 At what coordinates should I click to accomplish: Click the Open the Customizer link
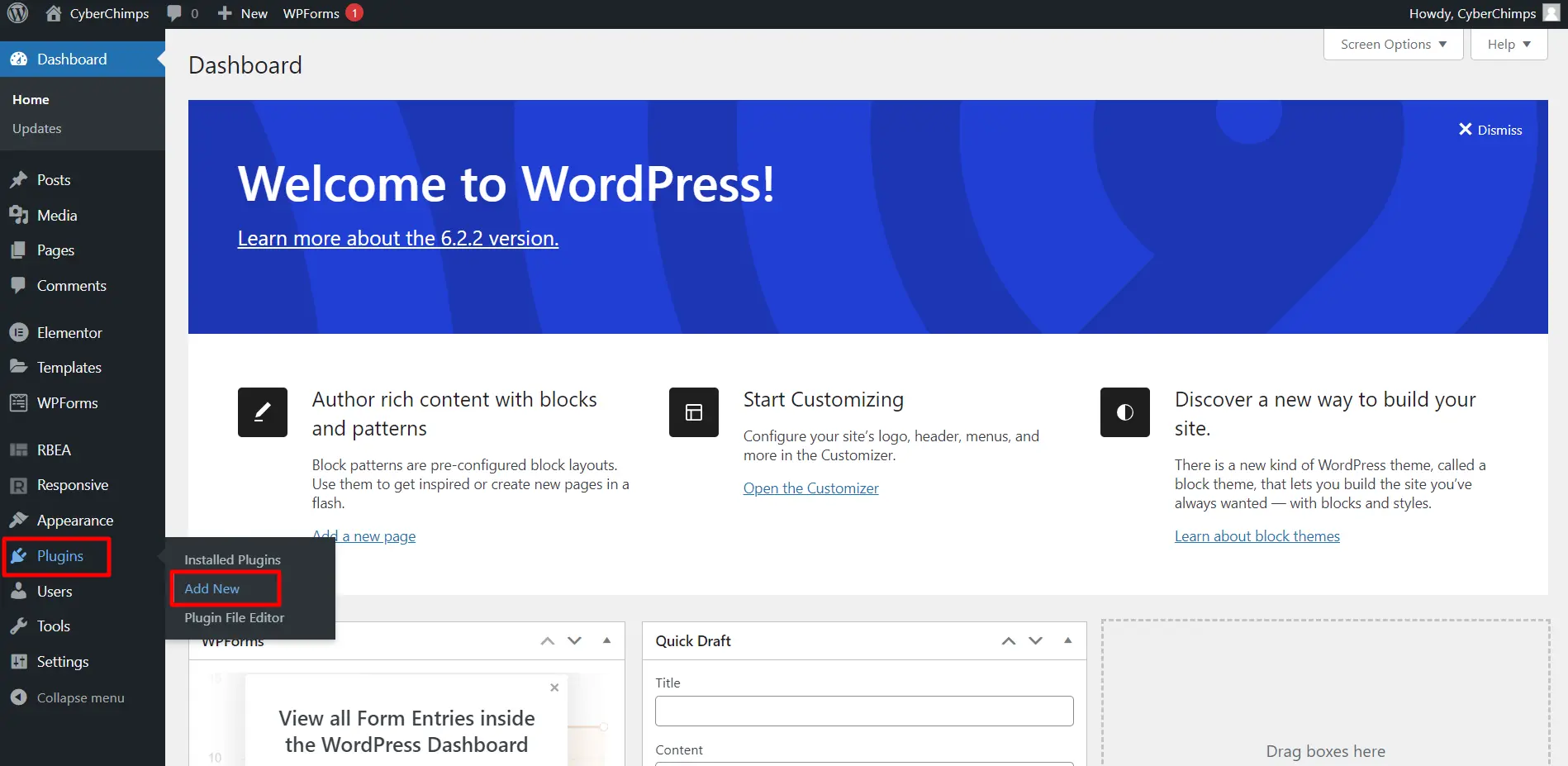[x=811, y=488]
